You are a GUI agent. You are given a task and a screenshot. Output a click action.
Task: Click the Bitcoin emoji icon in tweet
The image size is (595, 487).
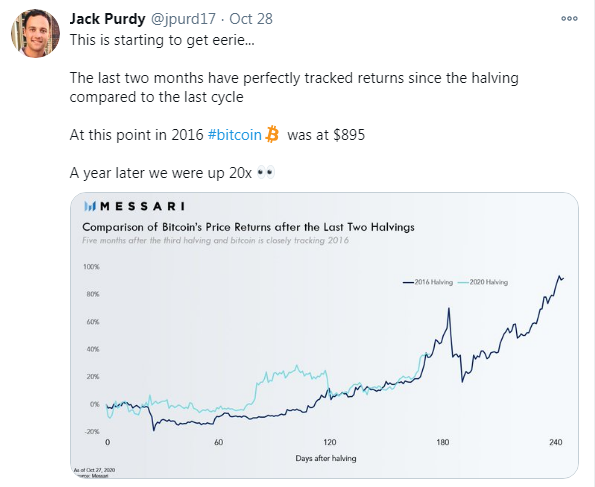tap(272, 134)
